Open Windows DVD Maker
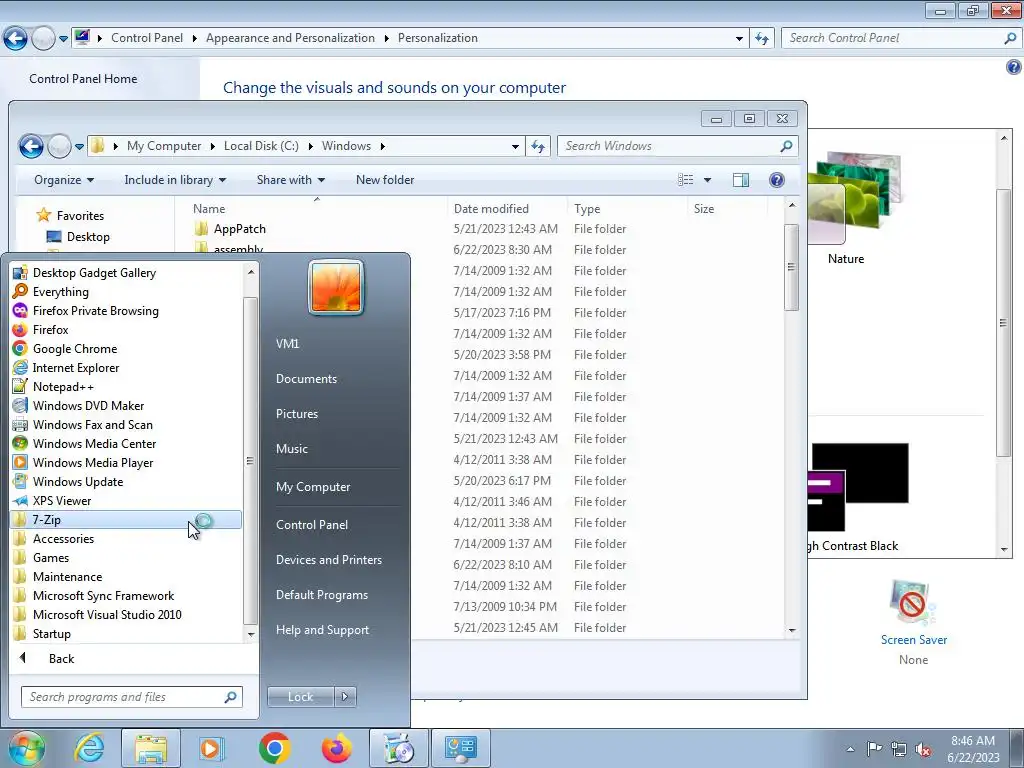 pos(88,406)
